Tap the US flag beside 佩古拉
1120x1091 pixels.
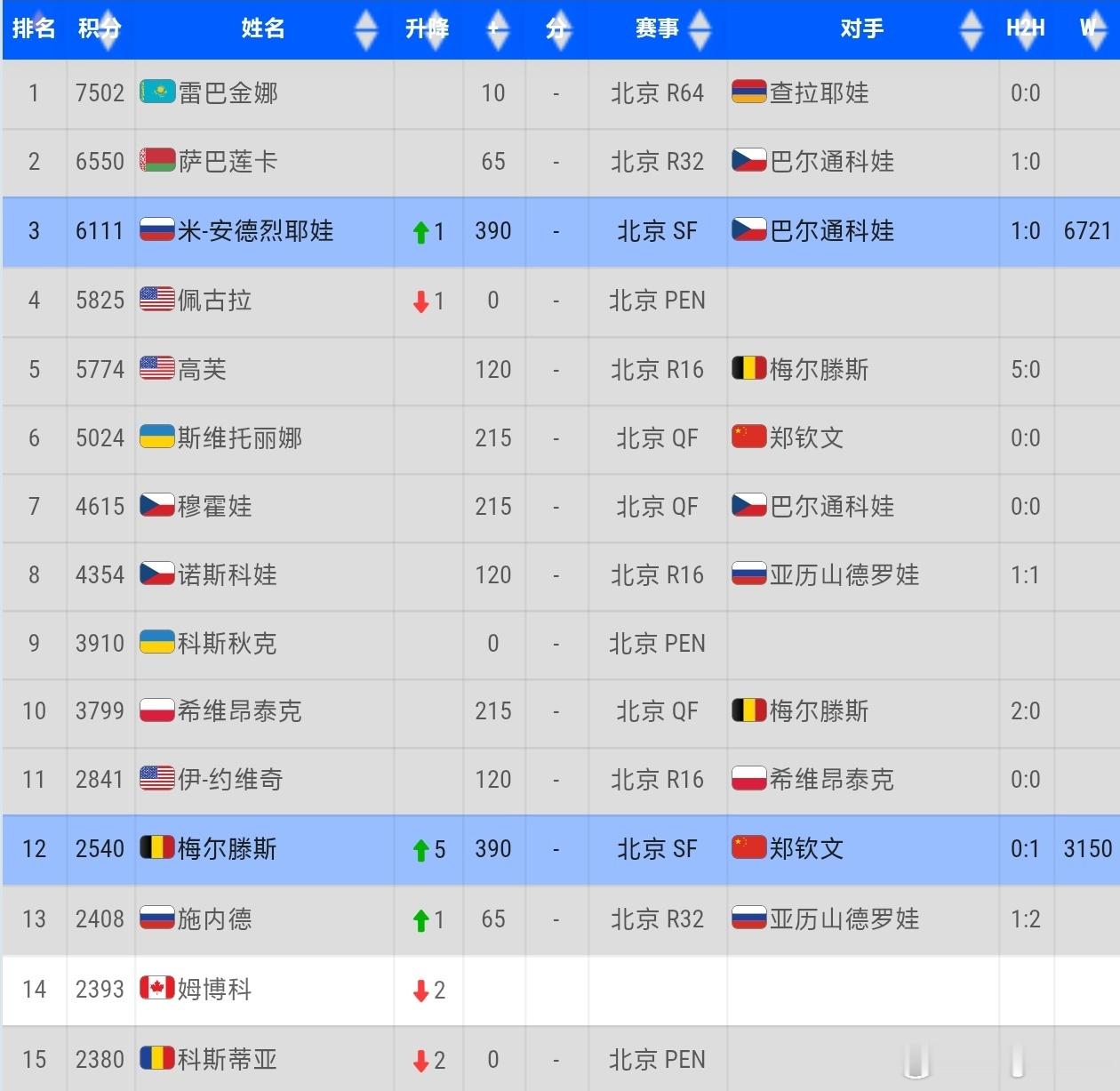tap(157, 300)
